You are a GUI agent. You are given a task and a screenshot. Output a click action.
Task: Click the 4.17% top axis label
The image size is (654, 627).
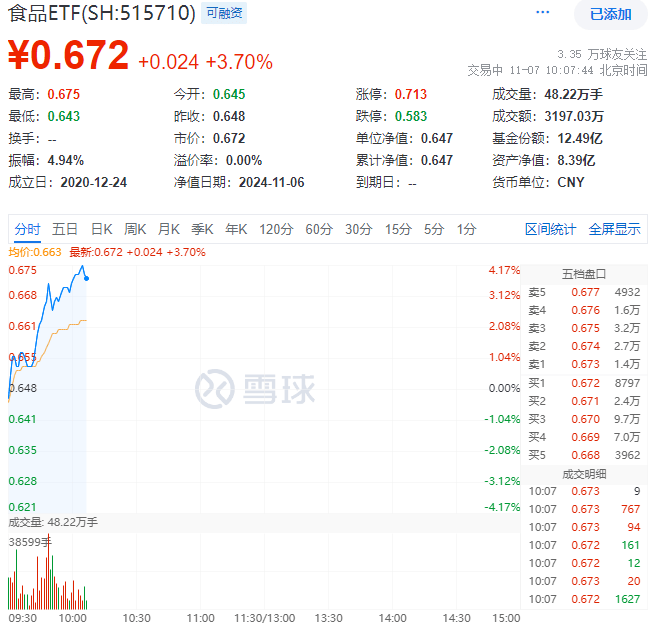click(504, 270)
